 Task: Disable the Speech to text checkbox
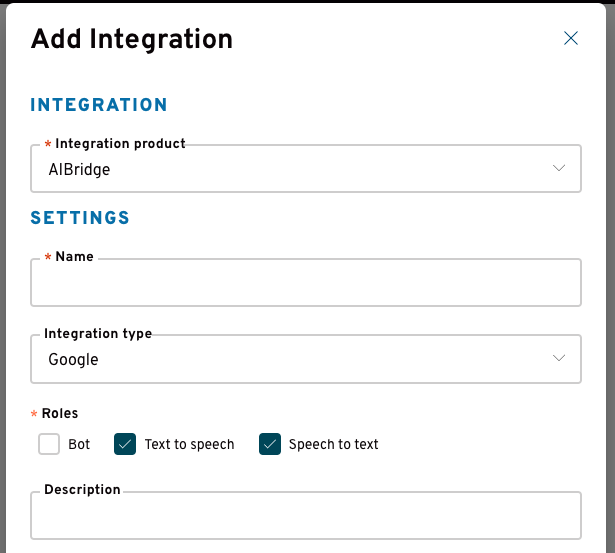pyautogui.click(x=270, y=444)
